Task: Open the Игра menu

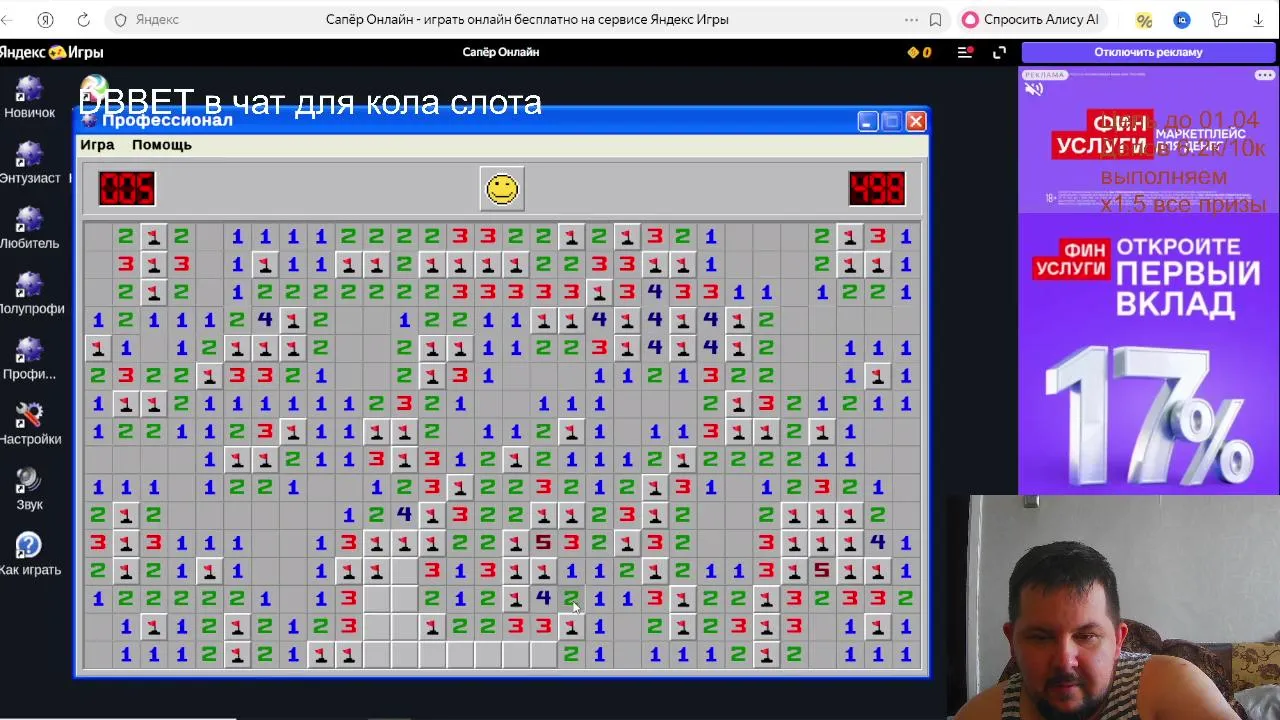Action: tap(97, 145)
